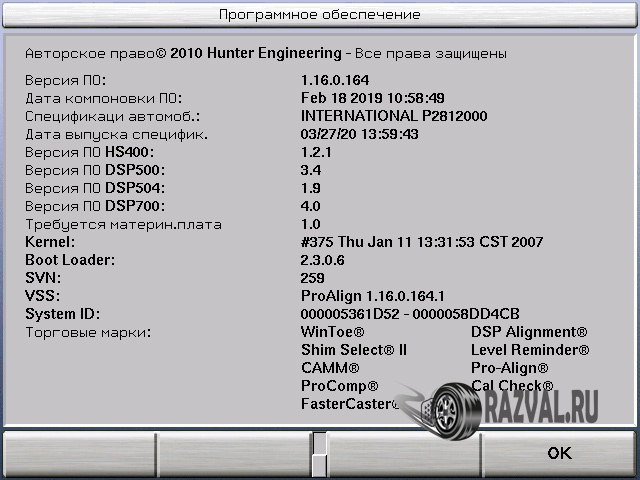
Task: Click the DSP700 version value 4.0
Action: point(311,206)
